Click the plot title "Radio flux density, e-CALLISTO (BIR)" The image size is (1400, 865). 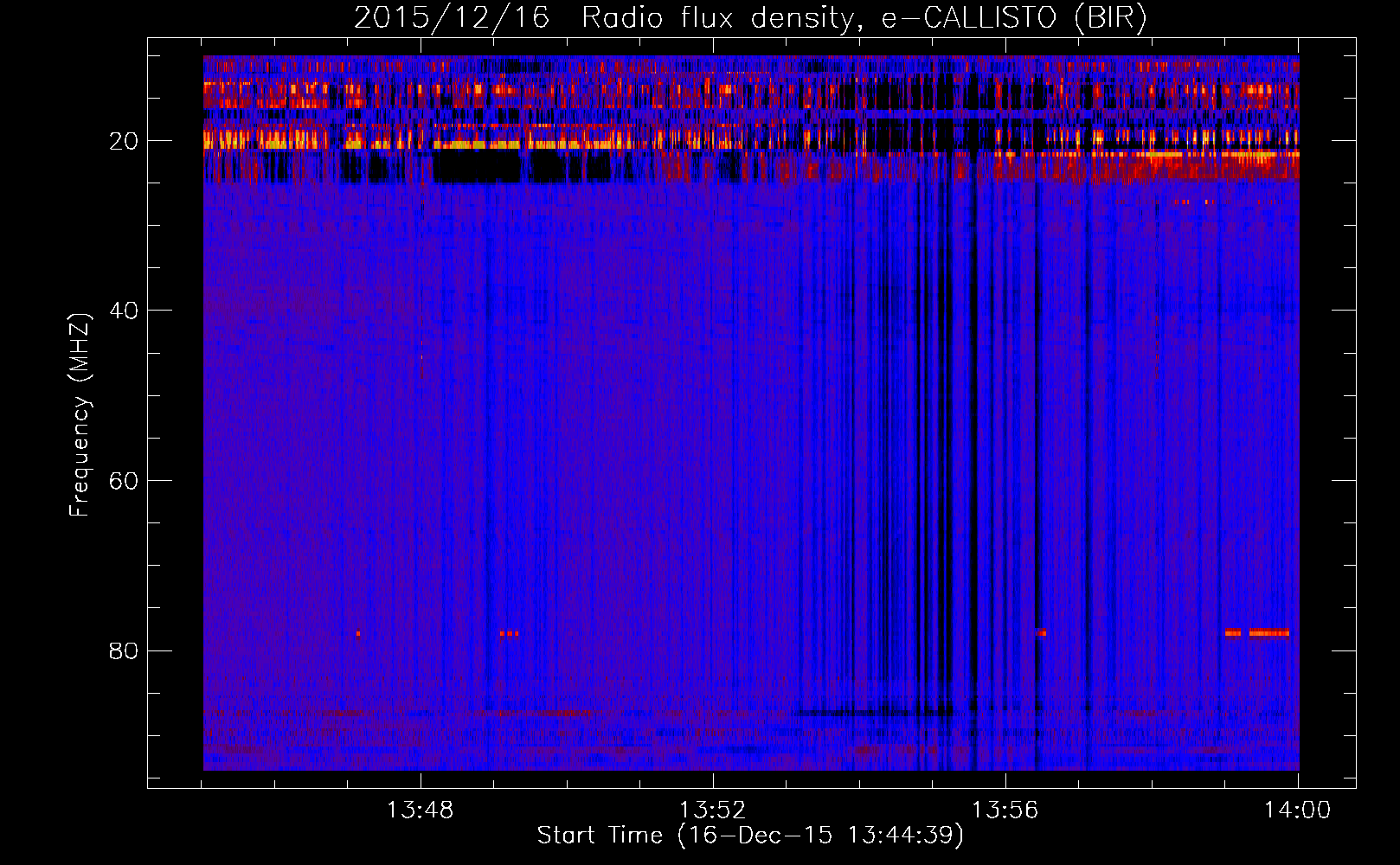point(864,18)
